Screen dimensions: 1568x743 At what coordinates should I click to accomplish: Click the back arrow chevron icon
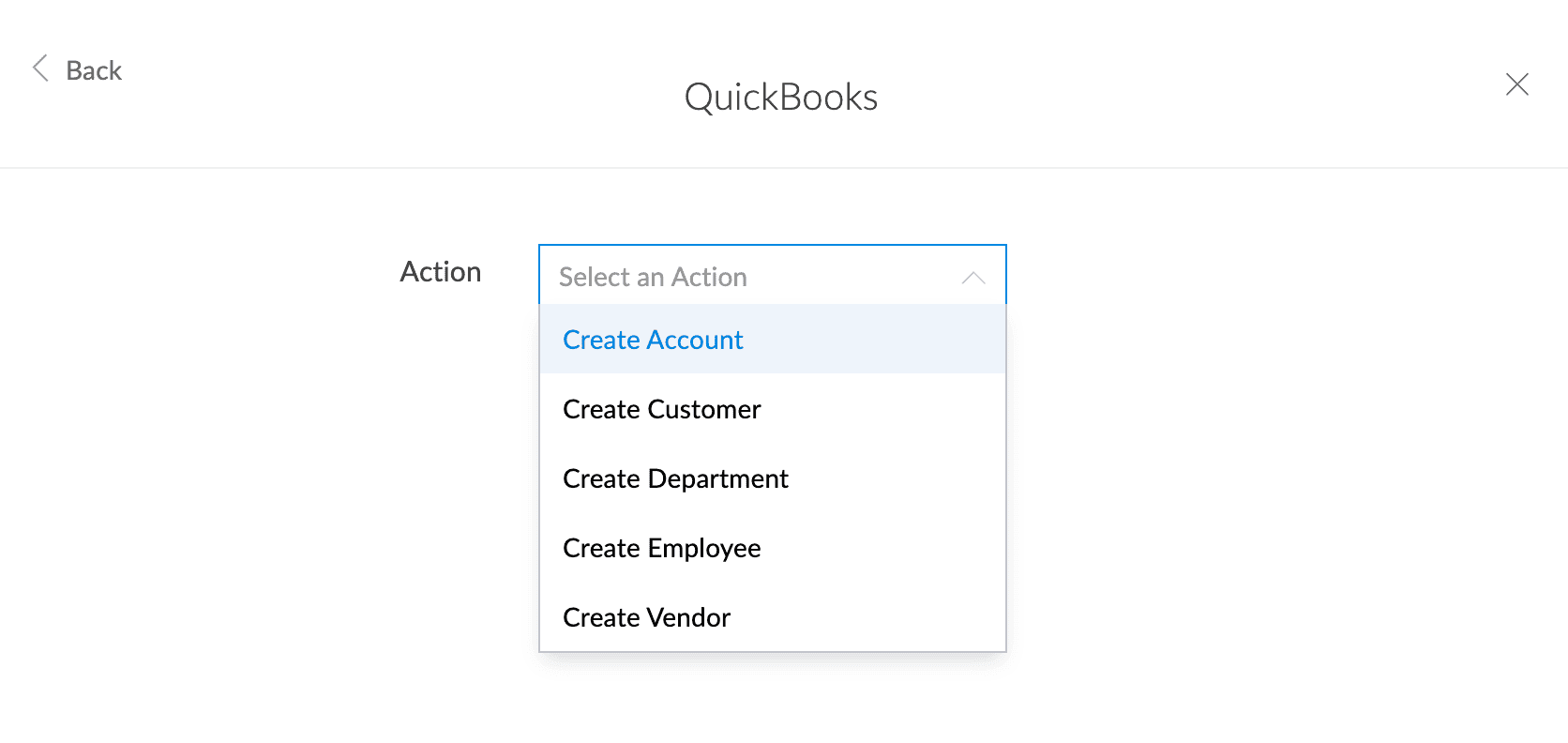tap(40, 68)
